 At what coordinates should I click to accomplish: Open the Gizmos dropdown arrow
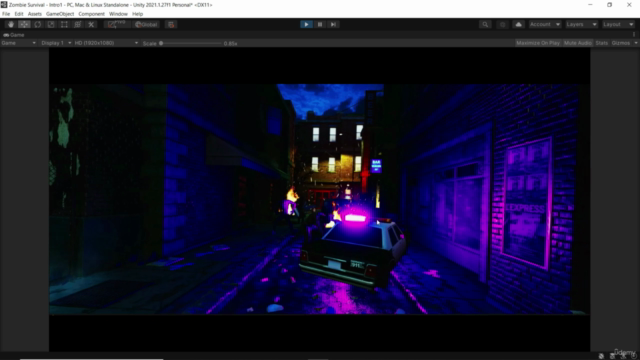636,43
